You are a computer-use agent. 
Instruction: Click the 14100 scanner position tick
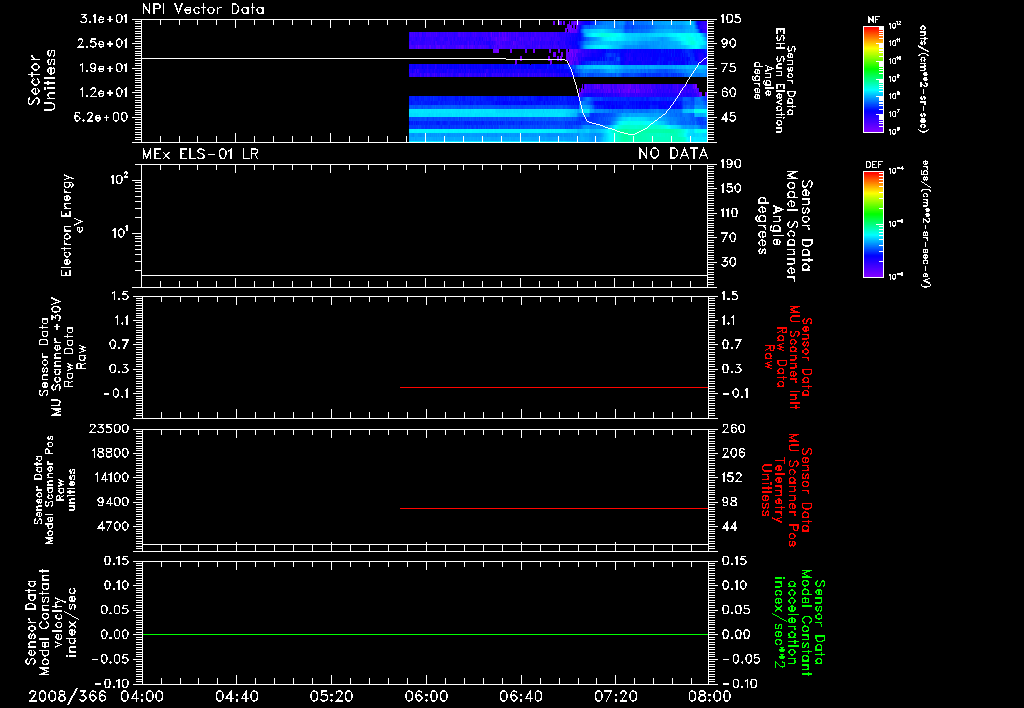pos(109,477)
